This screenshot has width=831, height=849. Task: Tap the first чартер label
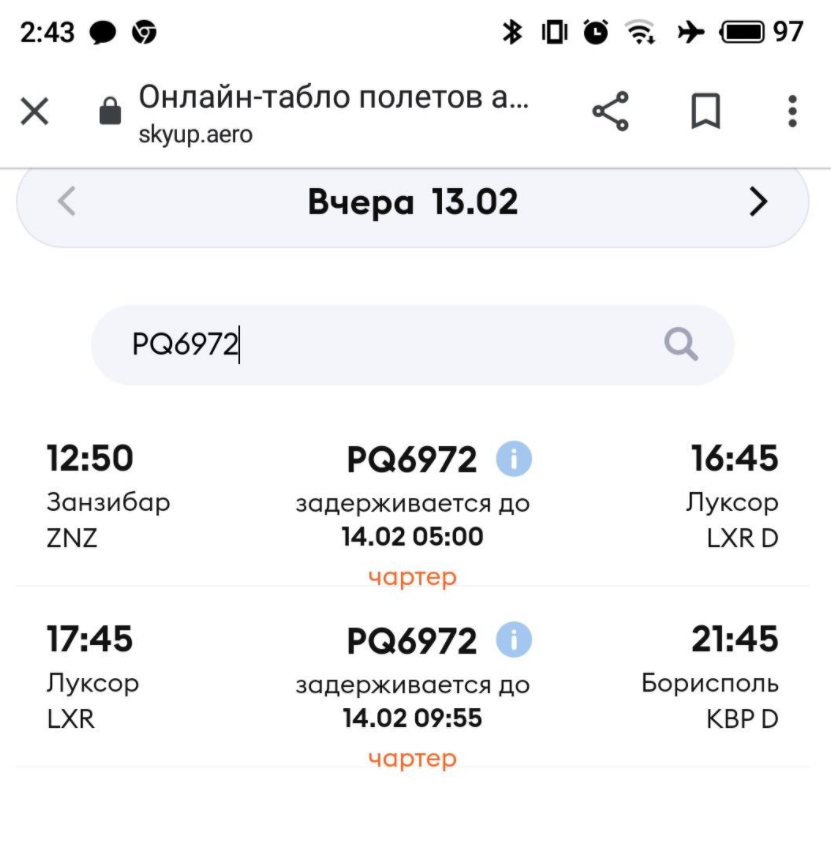point(413,577)
